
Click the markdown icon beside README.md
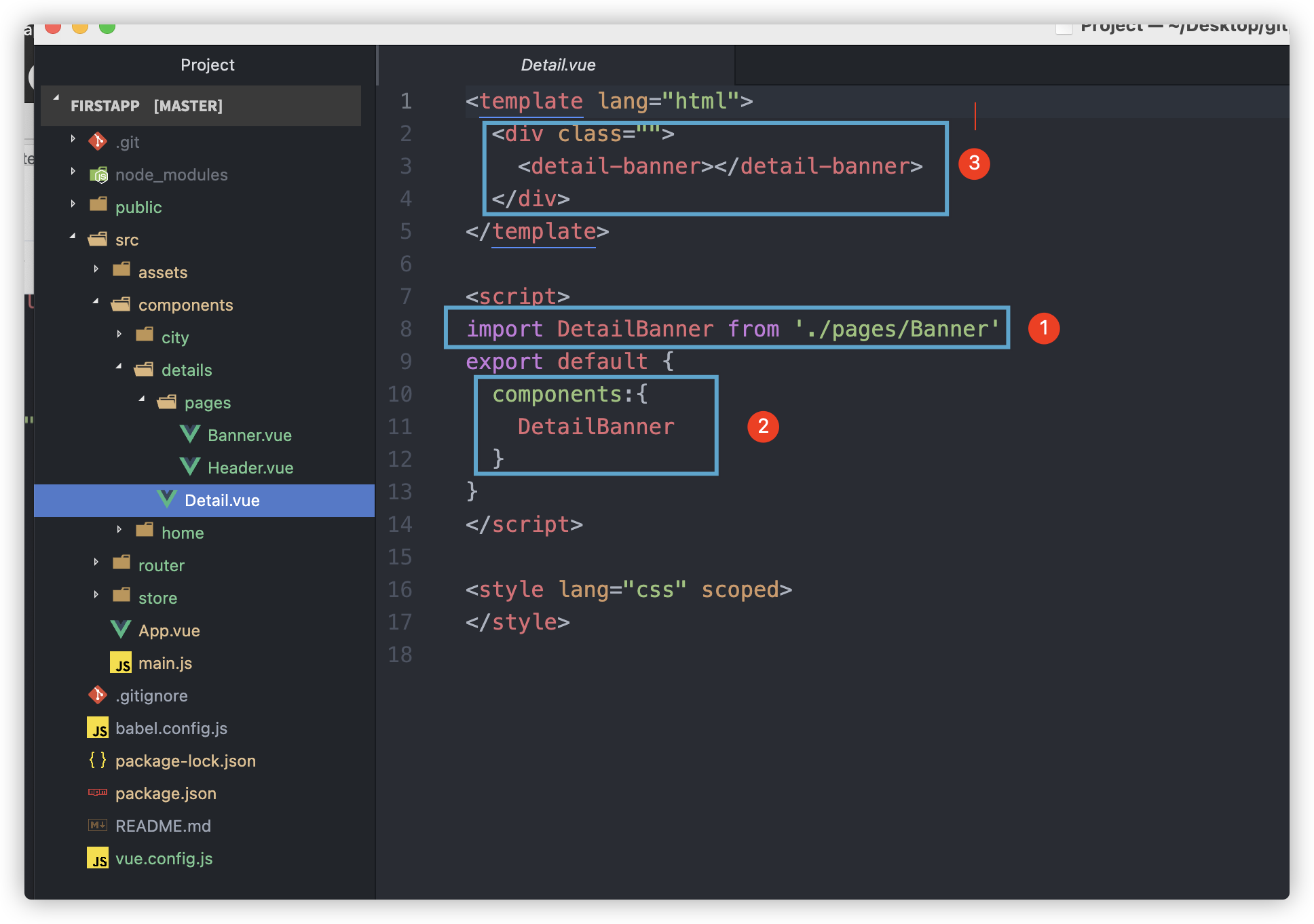(x=98, y=825)
